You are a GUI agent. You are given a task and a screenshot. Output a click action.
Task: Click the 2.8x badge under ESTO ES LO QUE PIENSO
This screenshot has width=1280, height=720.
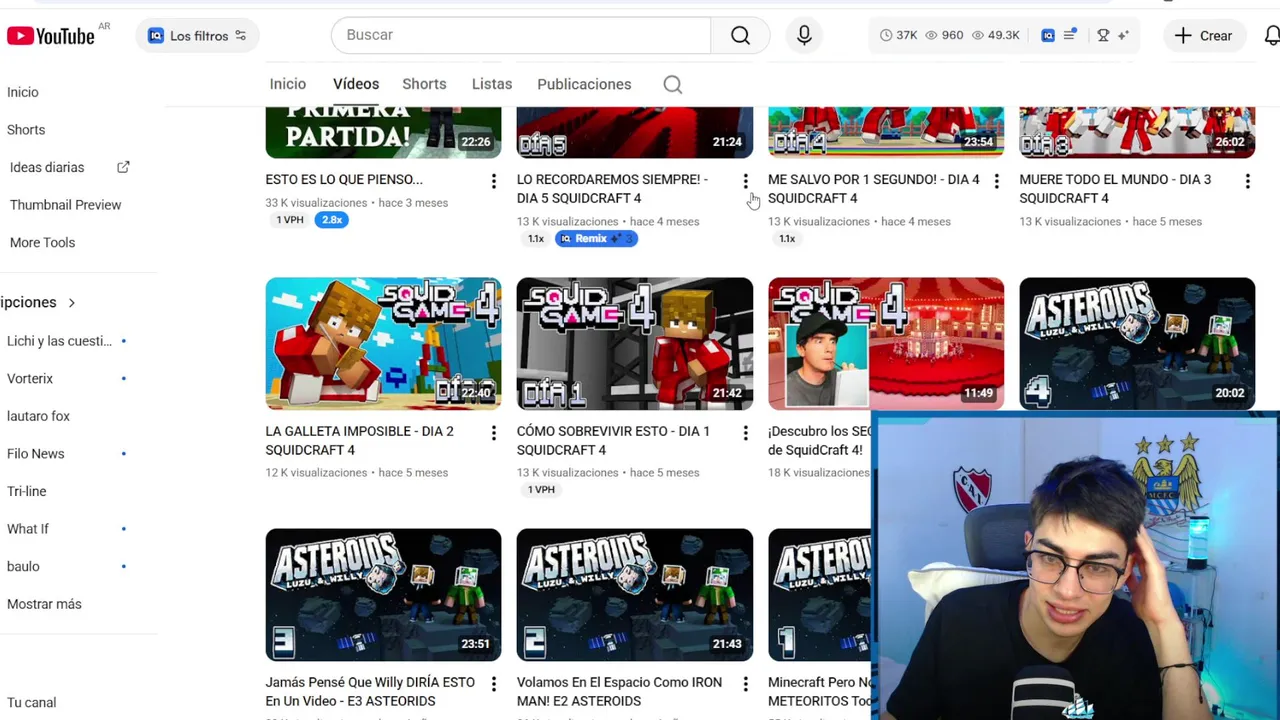point(332,220)
